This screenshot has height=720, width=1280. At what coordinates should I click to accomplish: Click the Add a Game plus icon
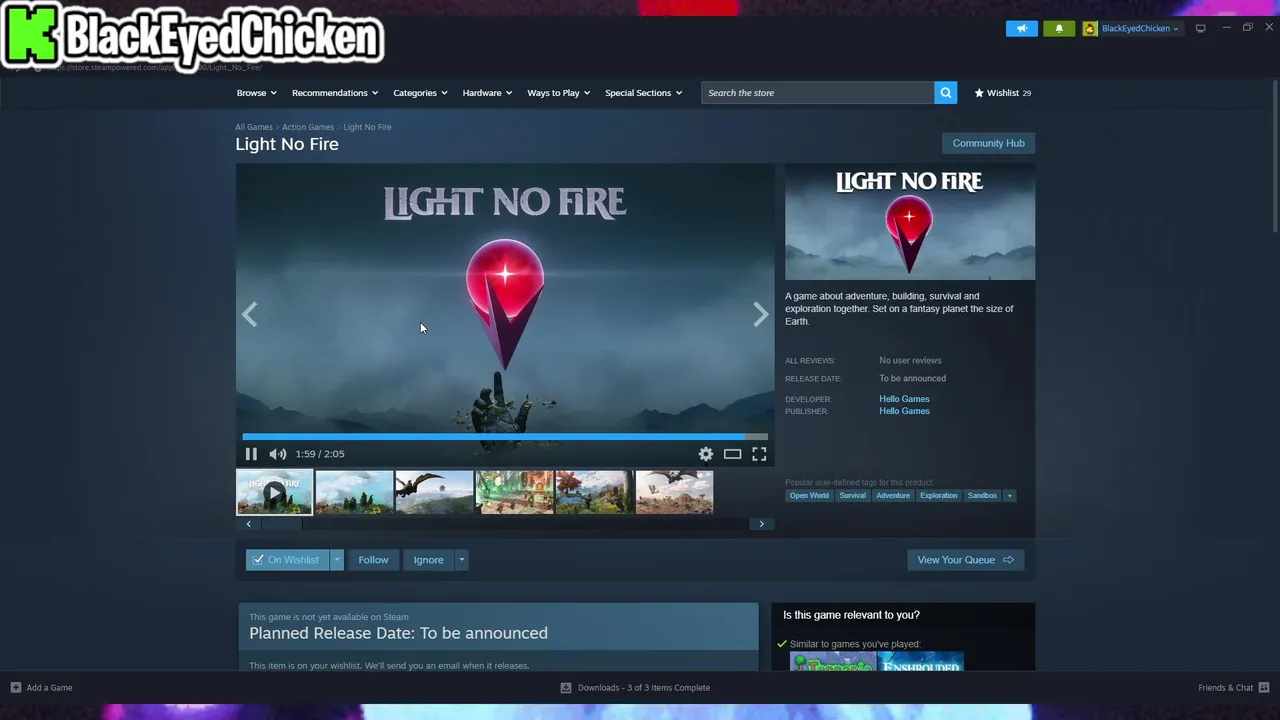coord(15,688)
